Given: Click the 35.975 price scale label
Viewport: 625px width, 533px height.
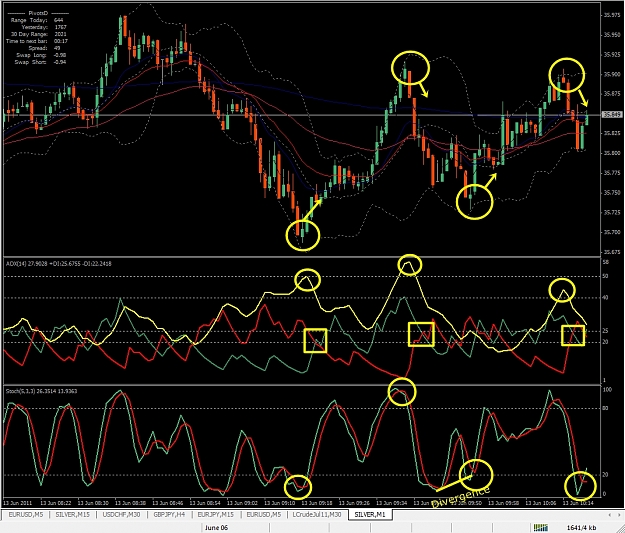Looking at the screenshot, I should [611, 15].
